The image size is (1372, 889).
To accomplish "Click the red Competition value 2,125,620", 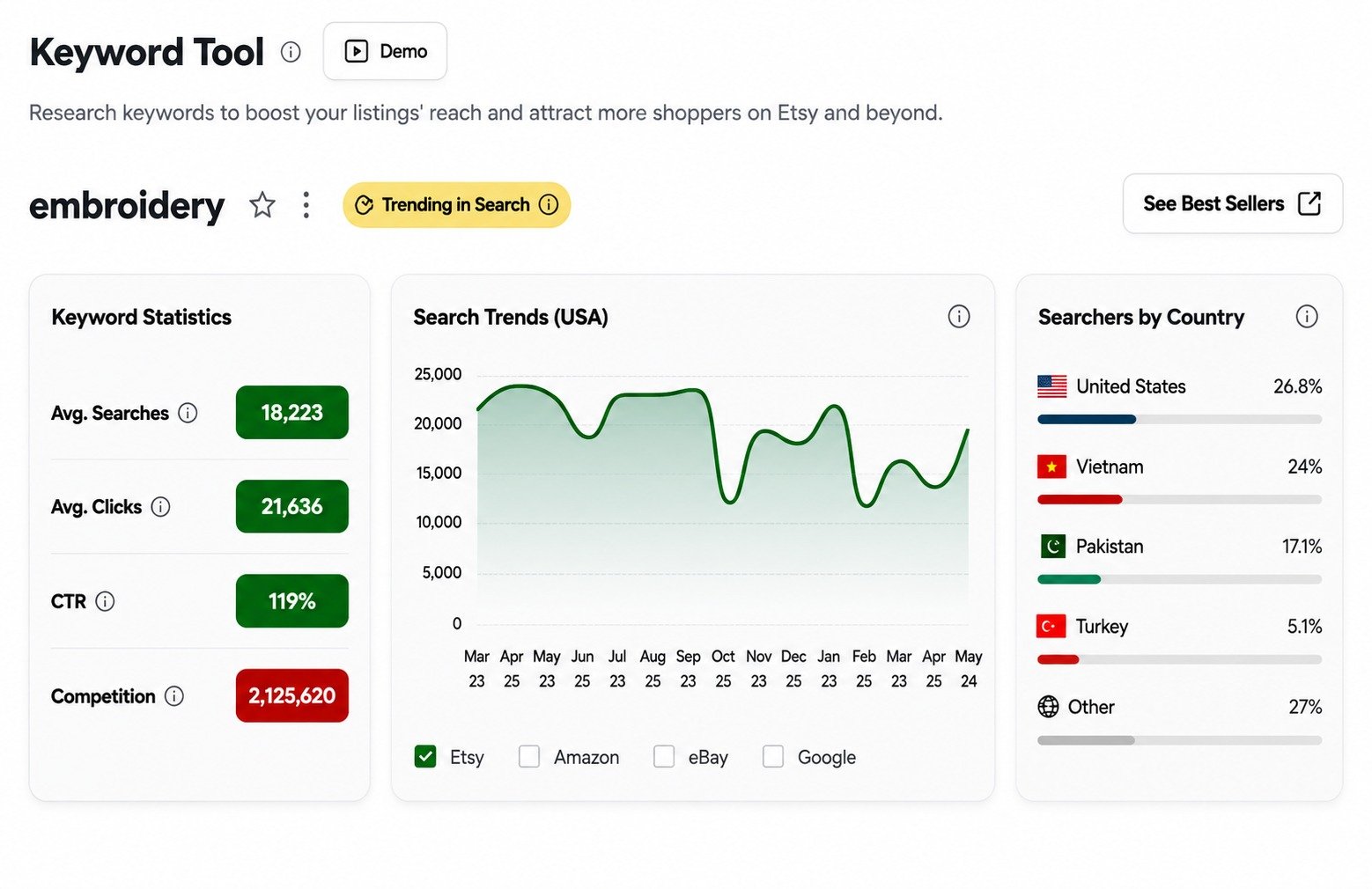I will [x=291, y=696].
